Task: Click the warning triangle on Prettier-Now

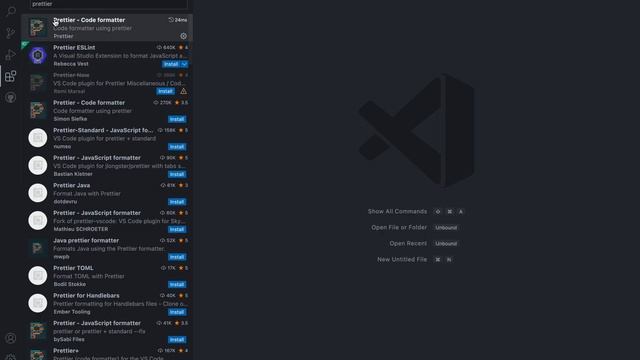Action: coord(183,91)
